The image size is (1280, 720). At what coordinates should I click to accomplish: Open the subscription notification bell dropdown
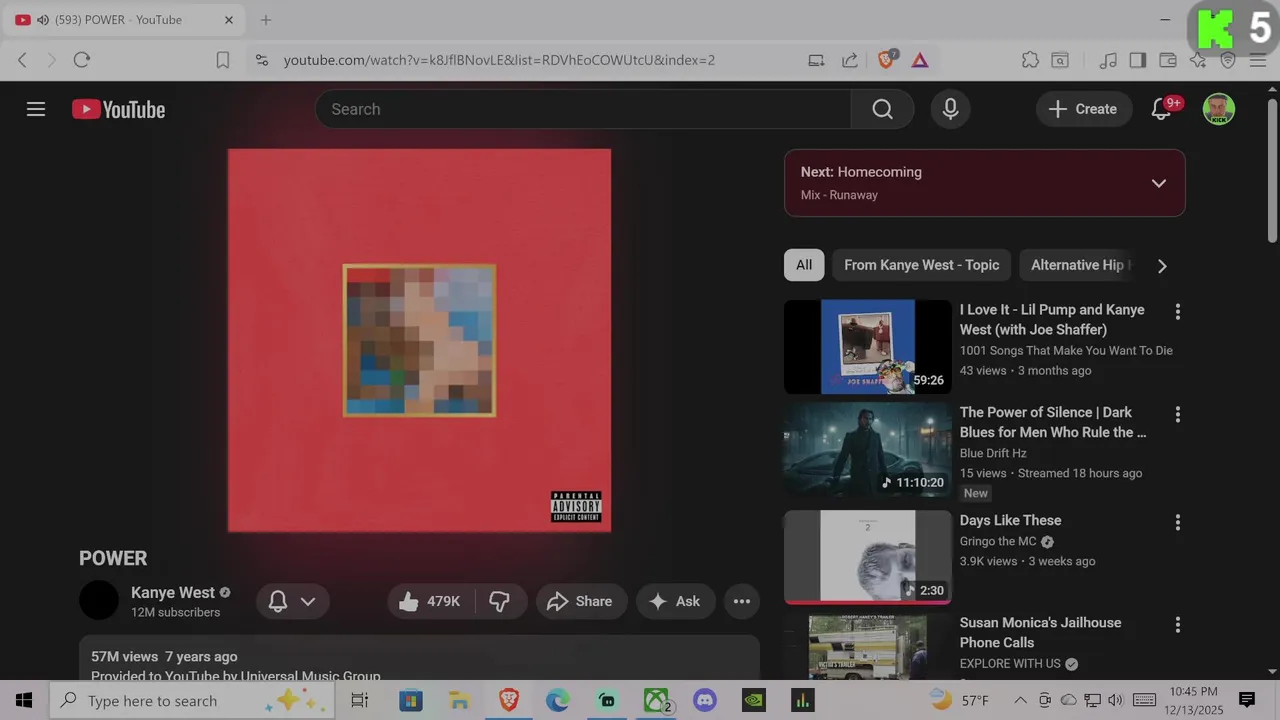coord(293,601)
